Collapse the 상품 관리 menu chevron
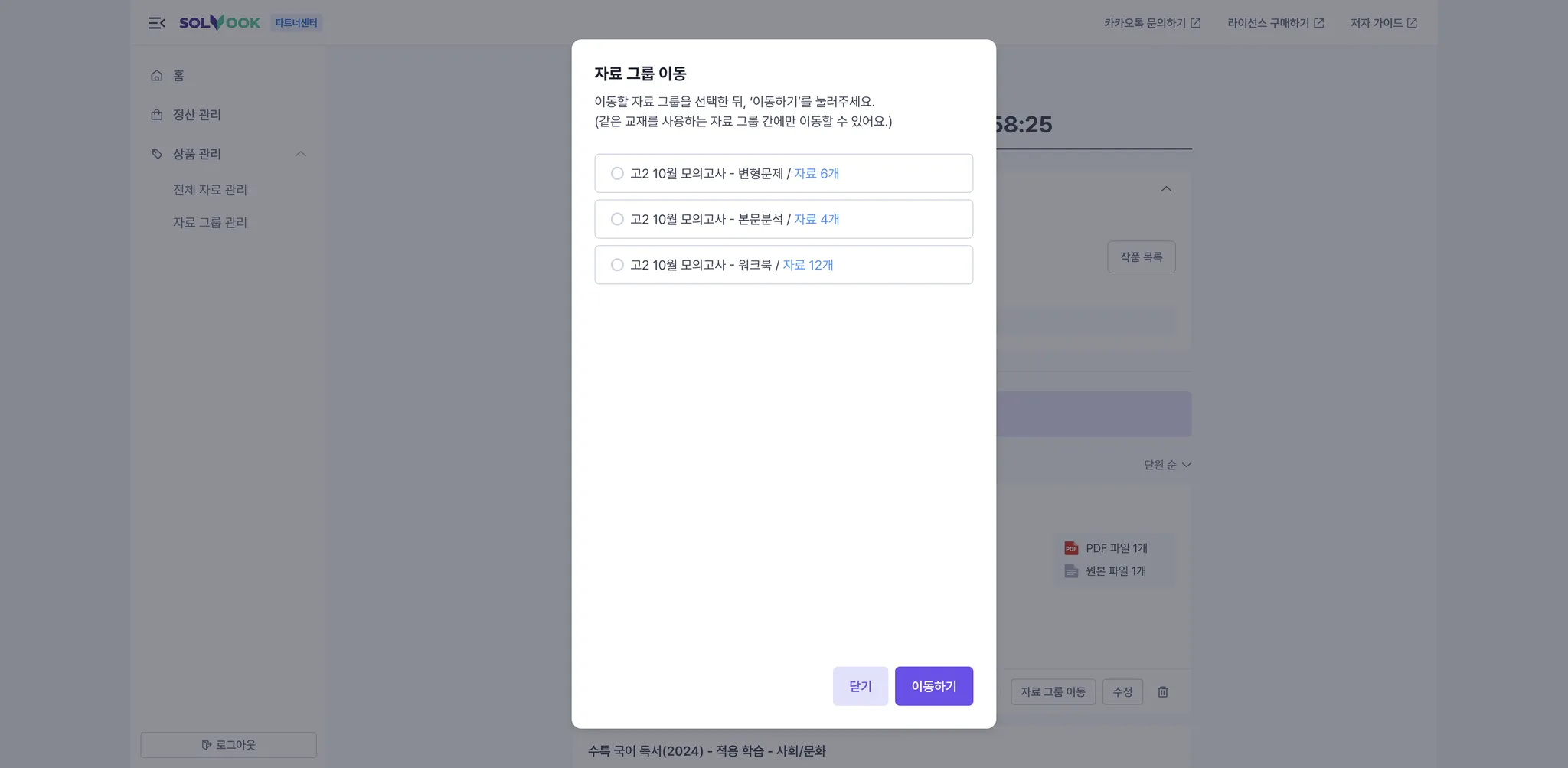1568x768 pixels. pos(301,154)
